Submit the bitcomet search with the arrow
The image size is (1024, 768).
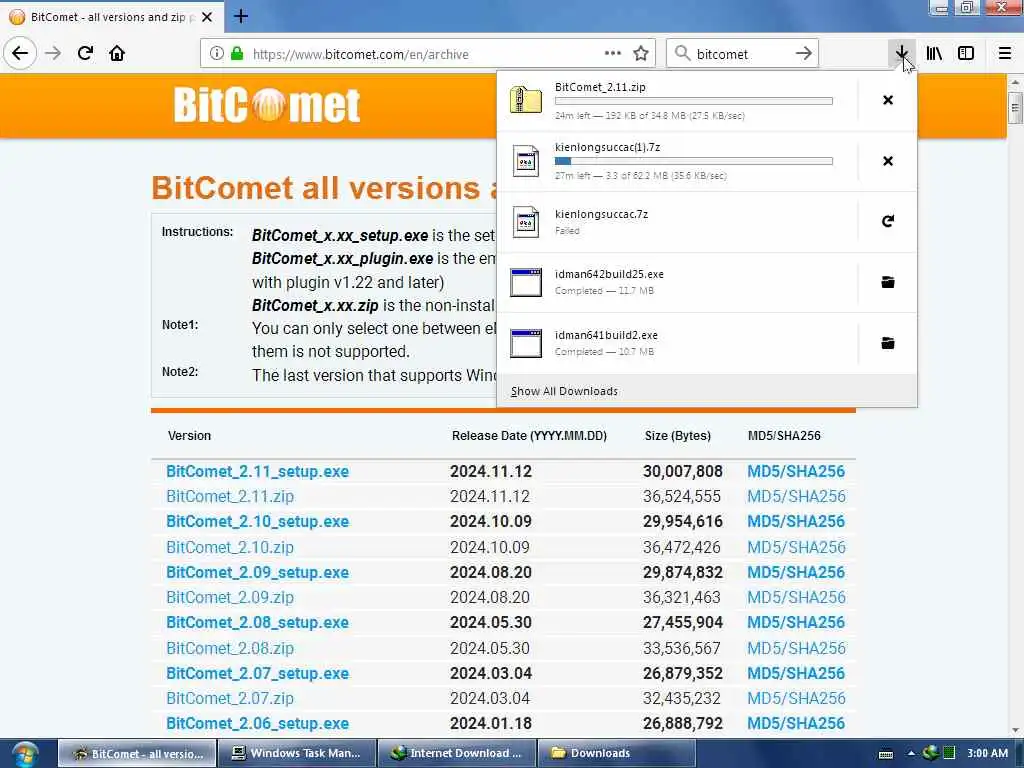[x=804, y=54]
